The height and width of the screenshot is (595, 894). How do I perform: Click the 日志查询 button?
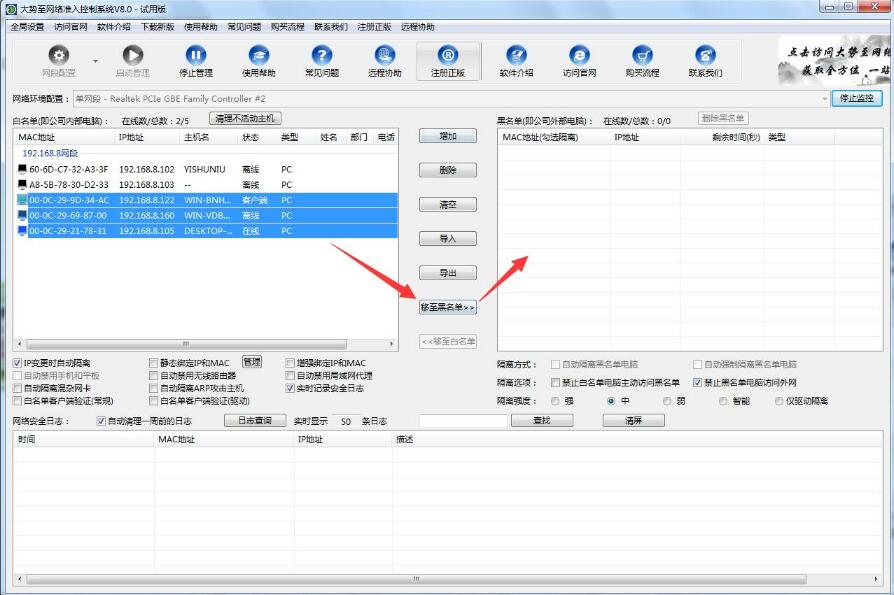click(255, 421)
